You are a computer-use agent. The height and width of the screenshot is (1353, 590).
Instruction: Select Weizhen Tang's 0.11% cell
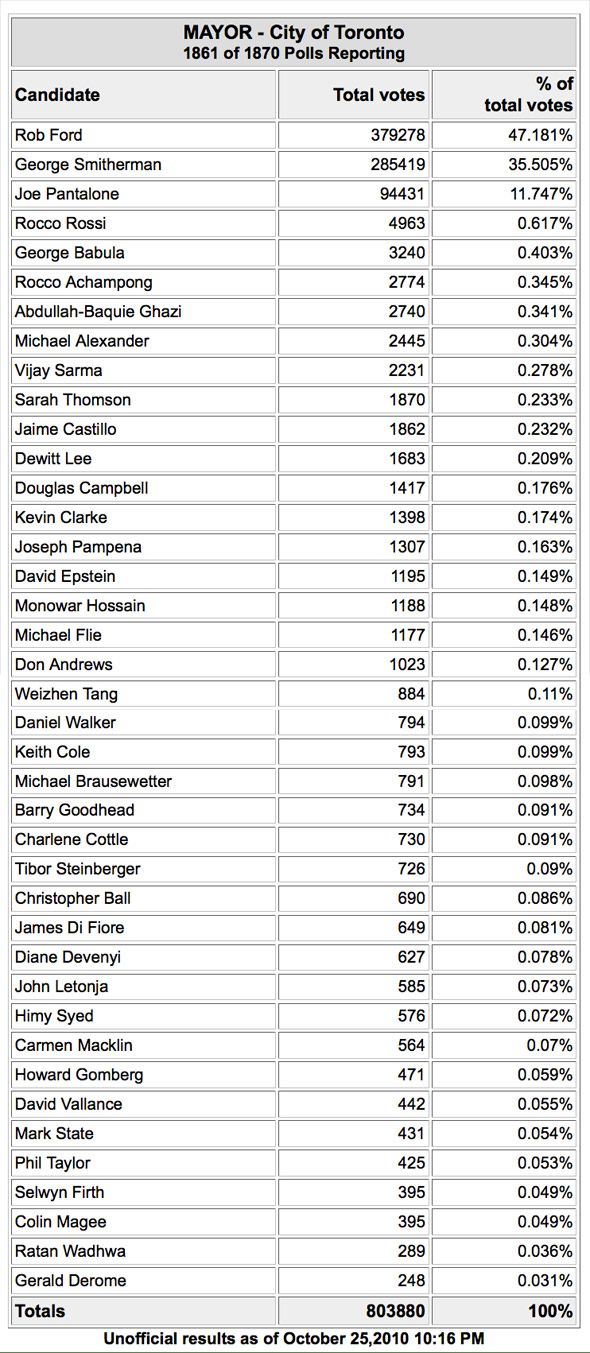[505, 693]
